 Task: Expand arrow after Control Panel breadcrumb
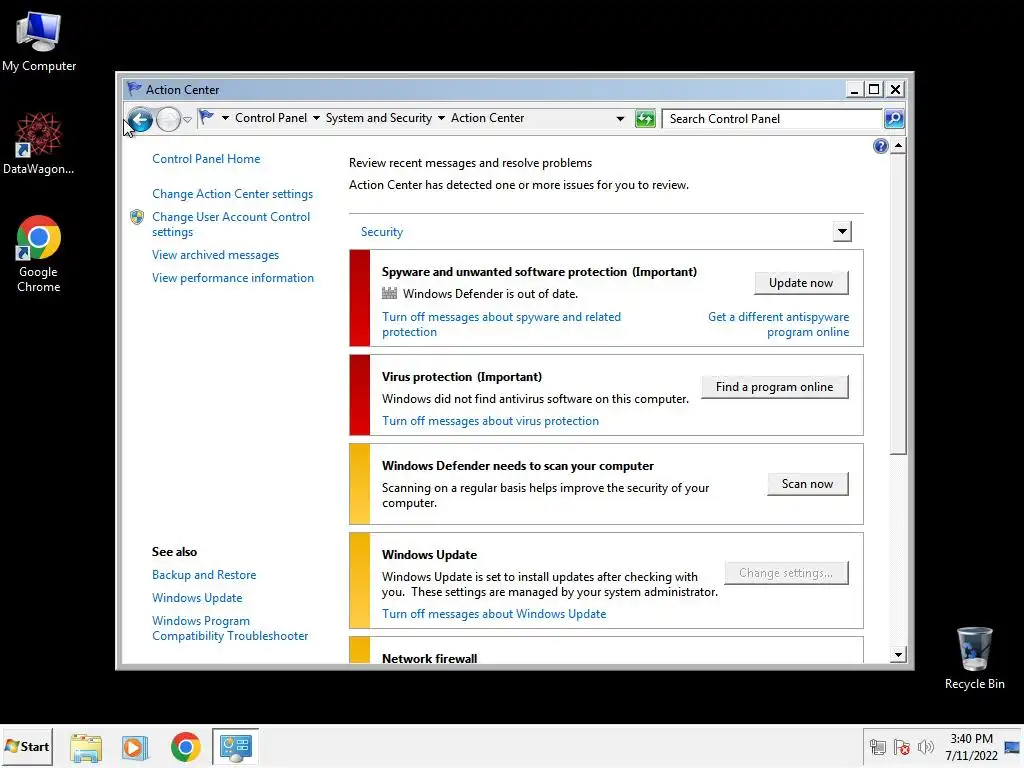click(316, 118)
